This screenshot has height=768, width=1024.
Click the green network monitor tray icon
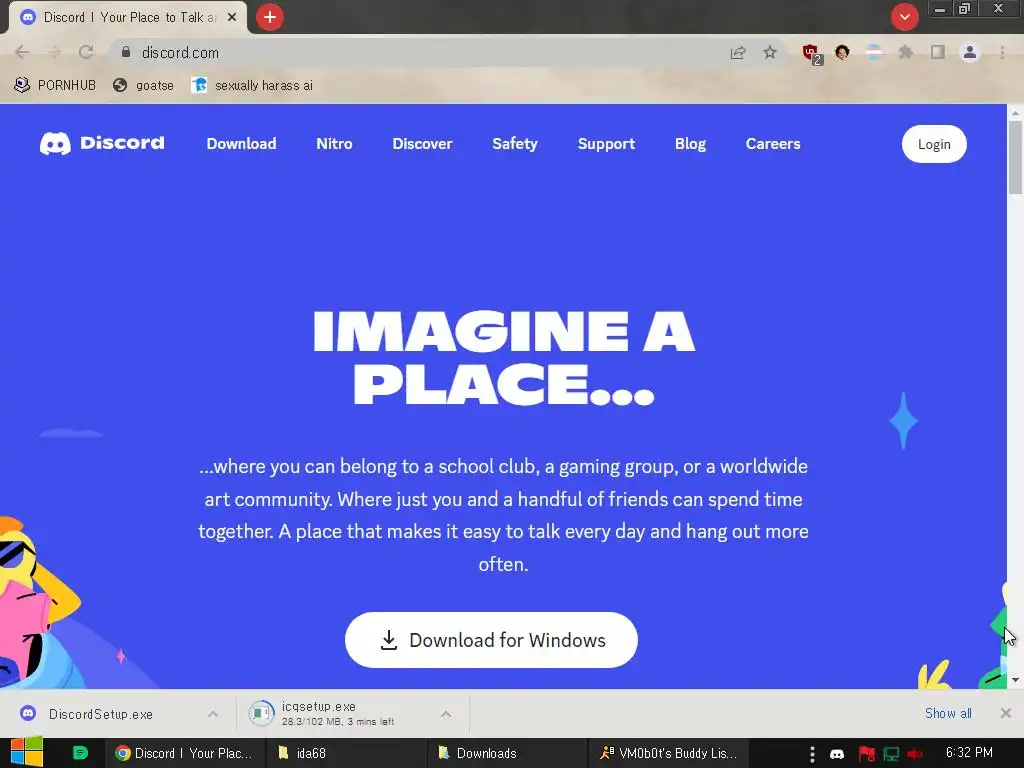pyautogui.click(x=891, y=754)
